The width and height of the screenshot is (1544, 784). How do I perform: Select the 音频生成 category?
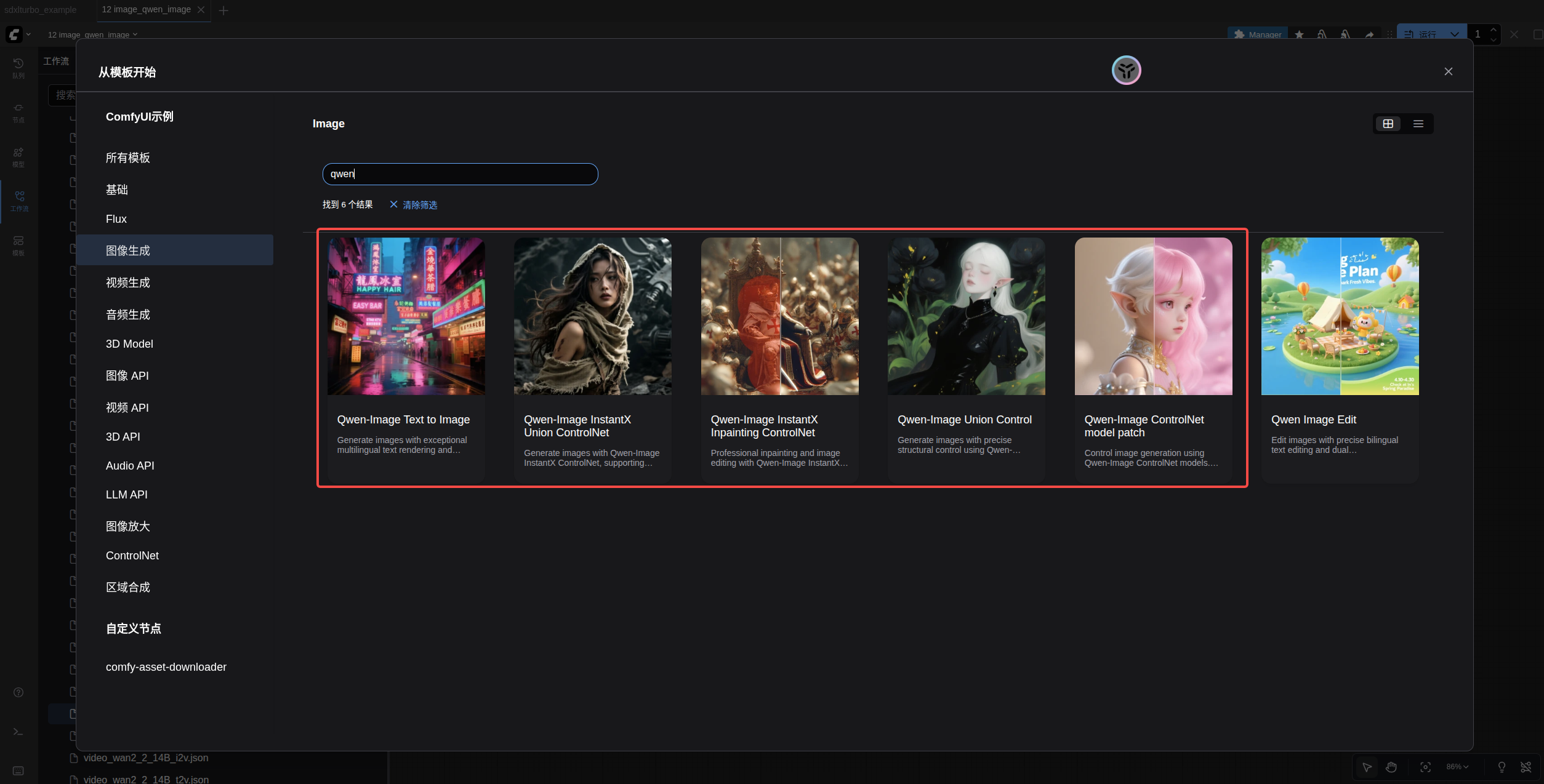click(175, 314)
